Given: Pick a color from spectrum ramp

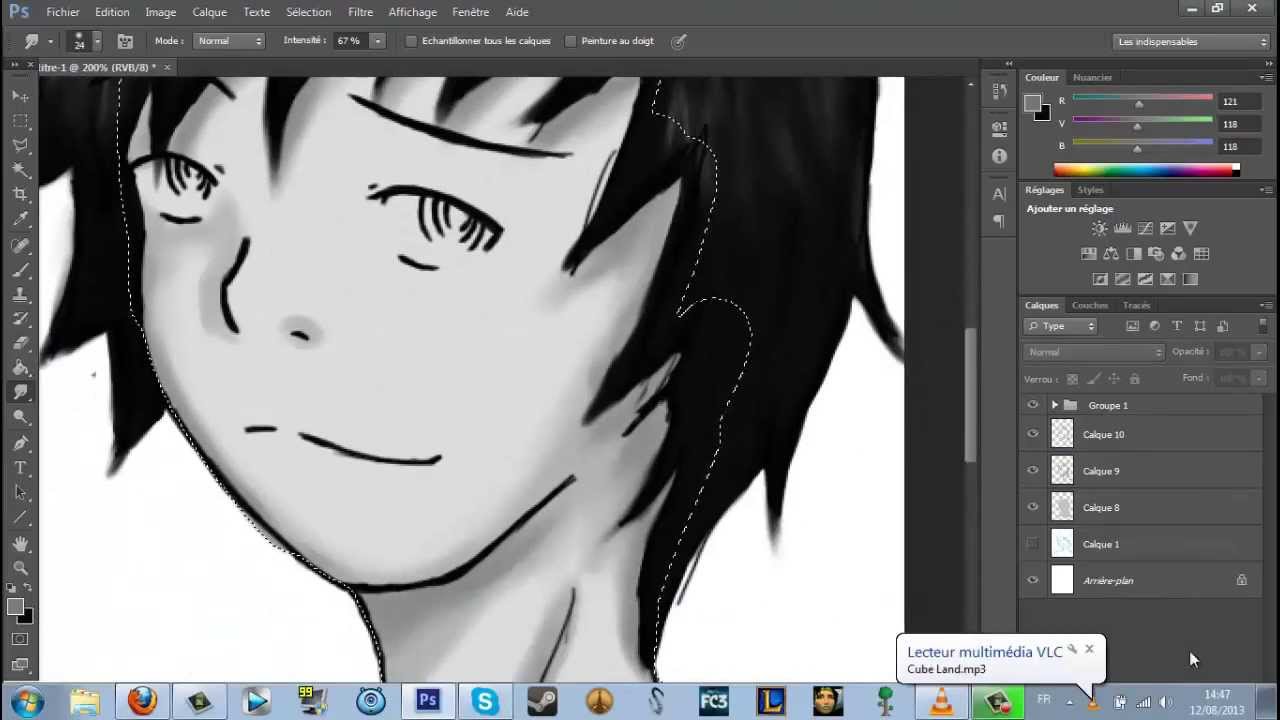Looking at the screenshot, I should click(1146, 170).
